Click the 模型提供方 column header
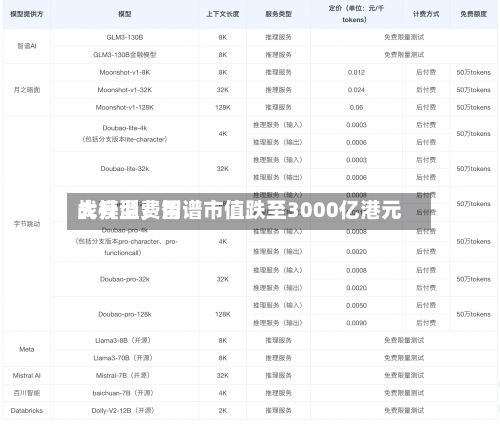Screen dimensions: 500x424 point(27,14)
